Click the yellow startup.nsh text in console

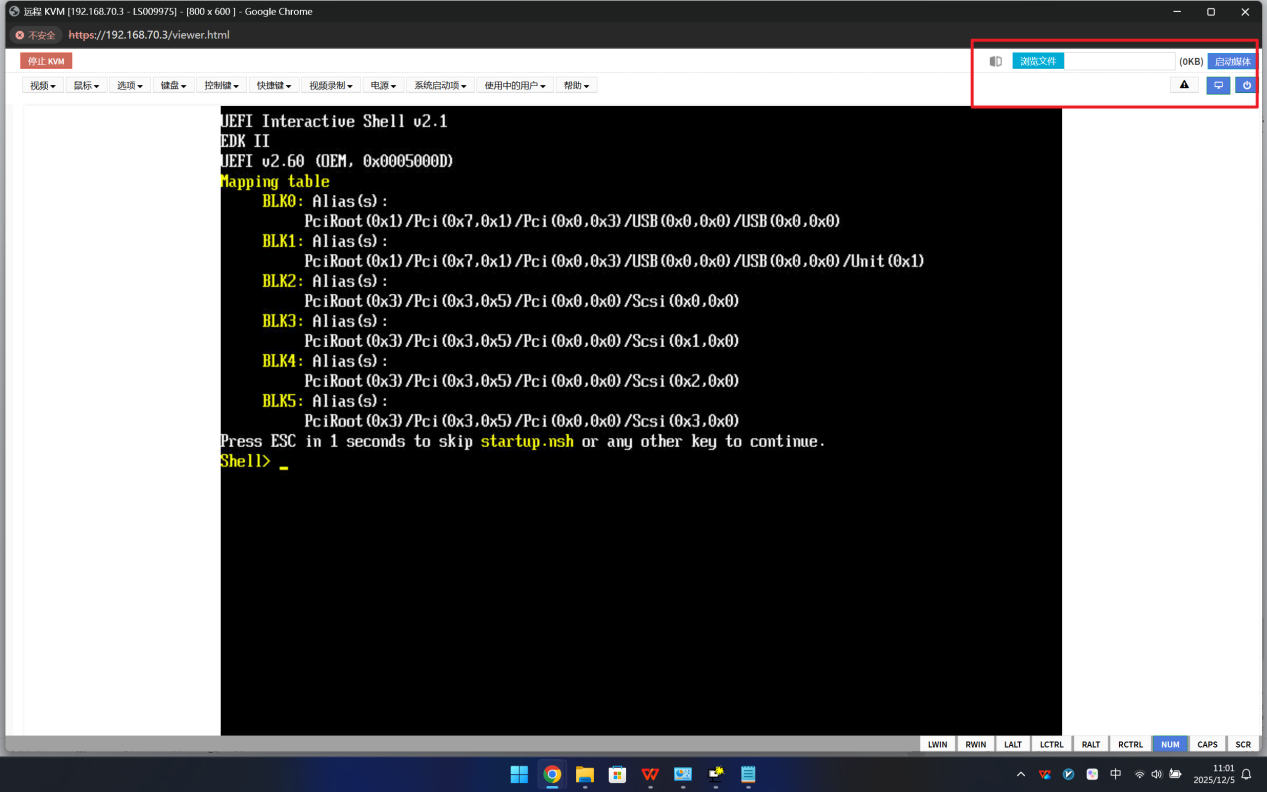pos(527,441)
